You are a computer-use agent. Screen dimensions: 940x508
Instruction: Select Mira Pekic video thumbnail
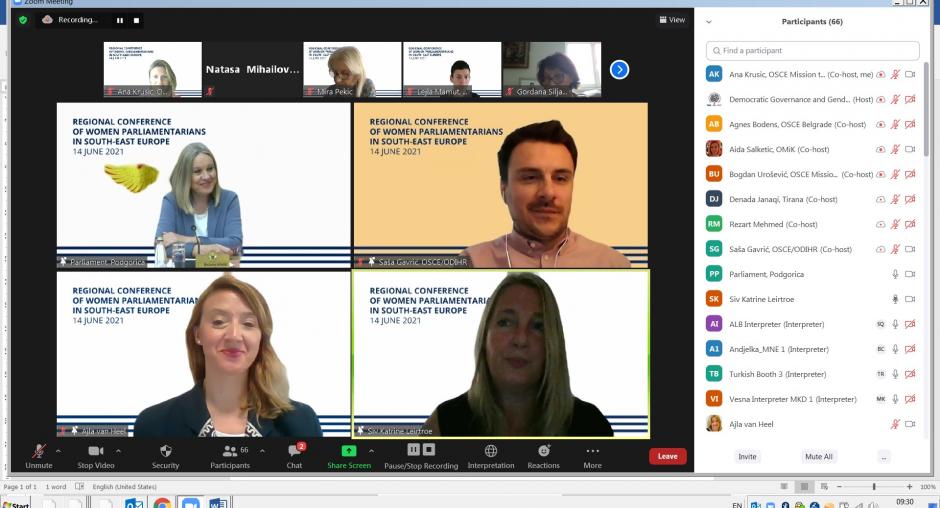point(352,70)
